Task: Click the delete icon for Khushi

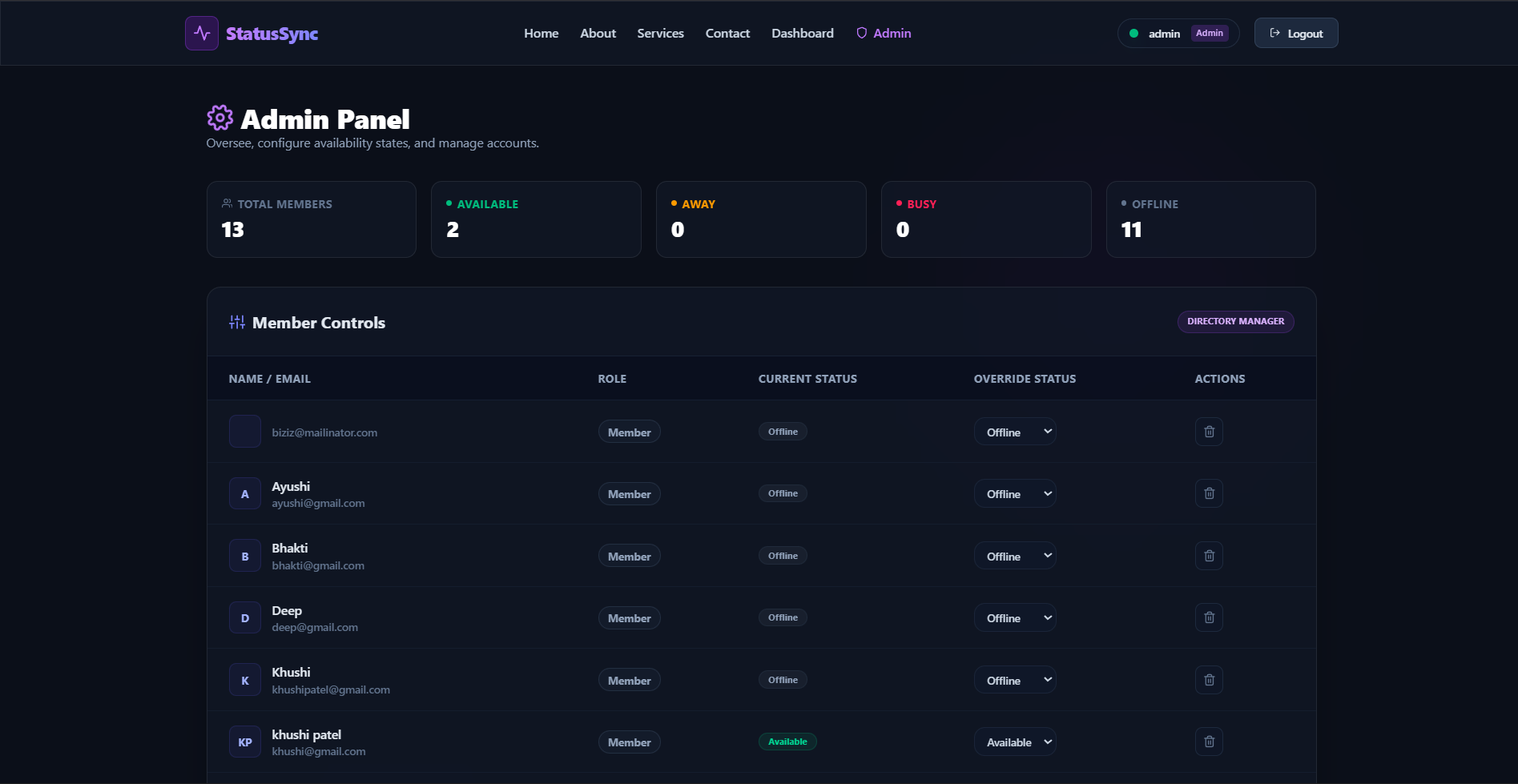Action: (1209, 680)
